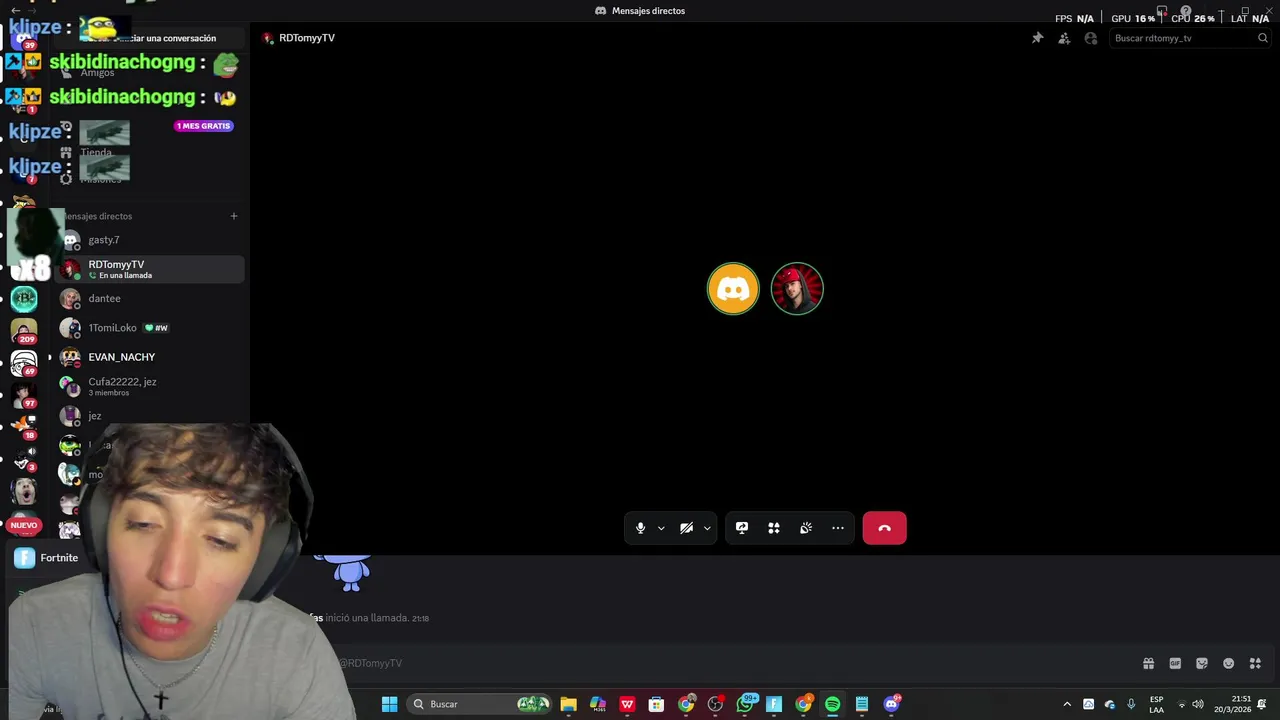Open the camera options dropdown arrow
The width and height of the screenshot is (1280, 720).
point(707,528)
